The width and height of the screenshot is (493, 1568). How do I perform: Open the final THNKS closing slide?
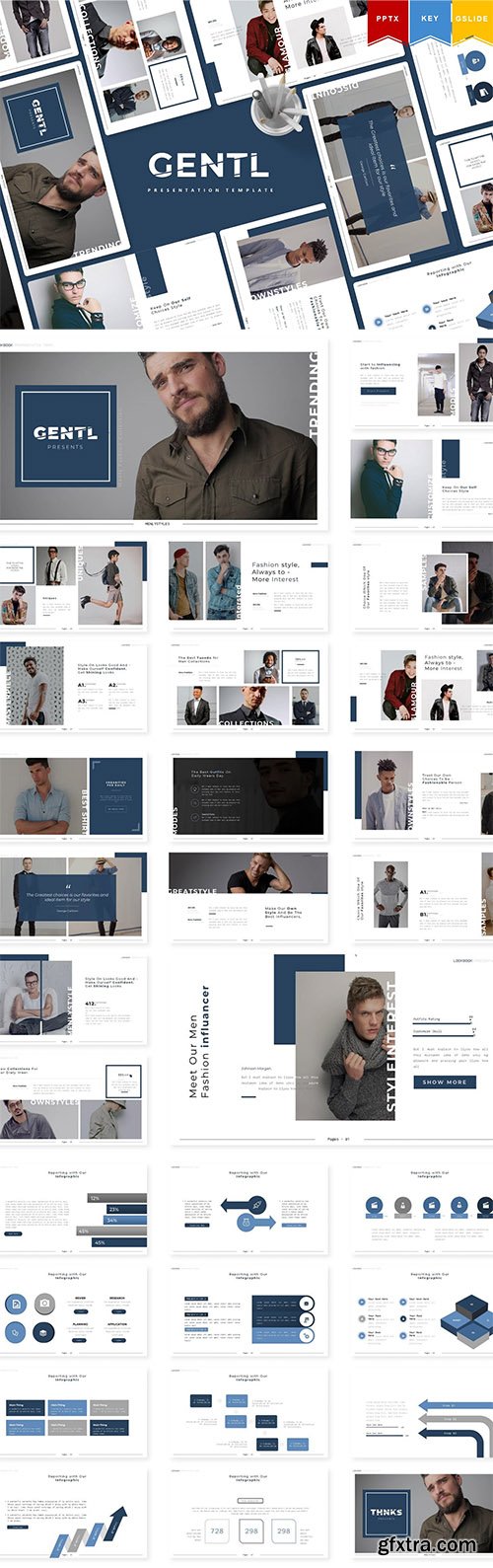424,1515
